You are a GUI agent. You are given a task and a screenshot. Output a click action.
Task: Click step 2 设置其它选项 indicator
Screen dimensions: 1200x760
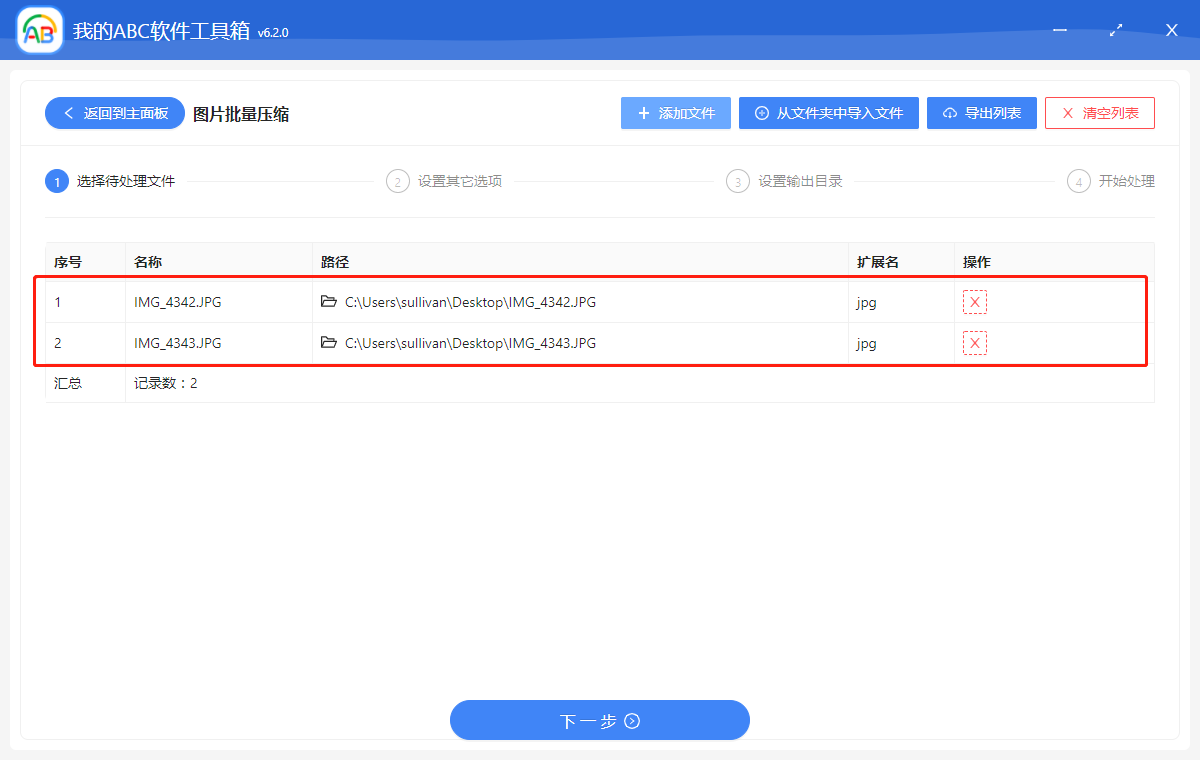pyautogui.click(x=397, y=181)
